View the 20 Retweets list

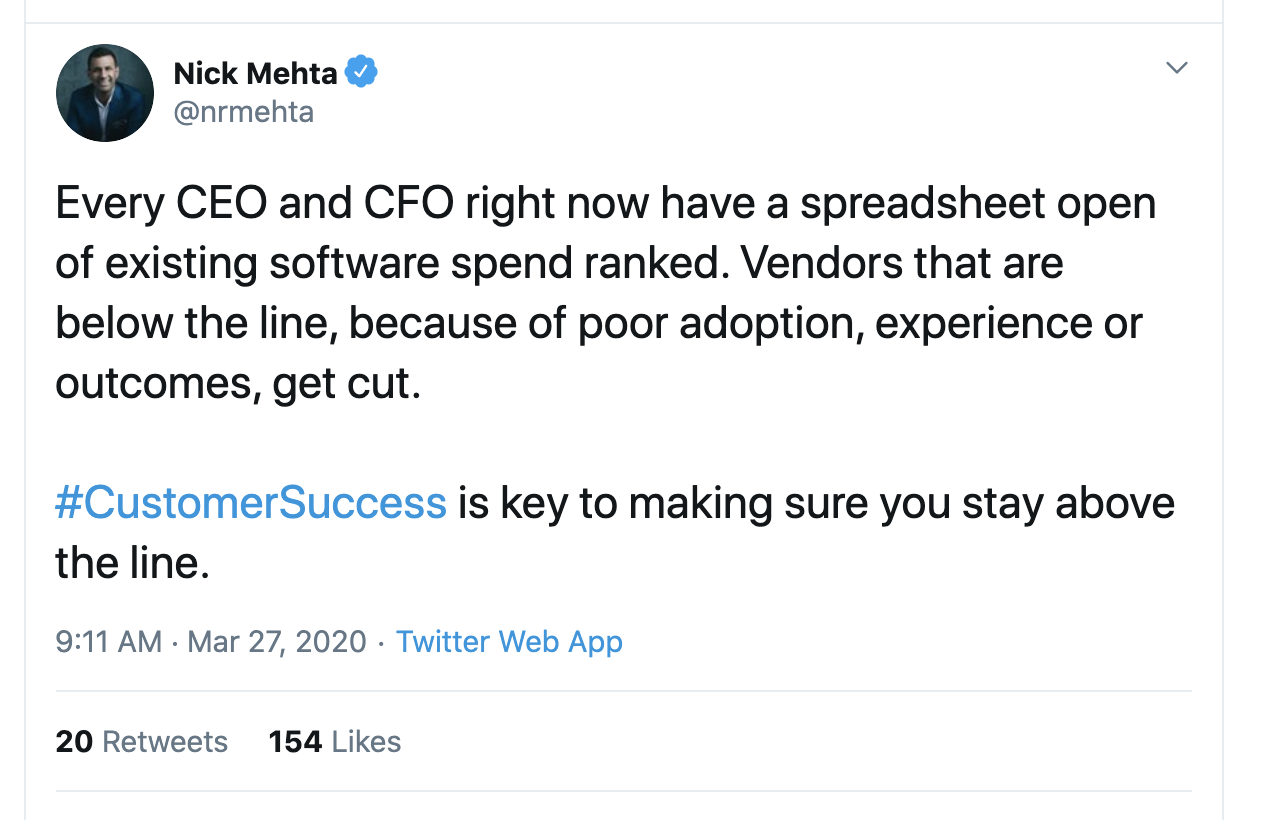point(142,741)
